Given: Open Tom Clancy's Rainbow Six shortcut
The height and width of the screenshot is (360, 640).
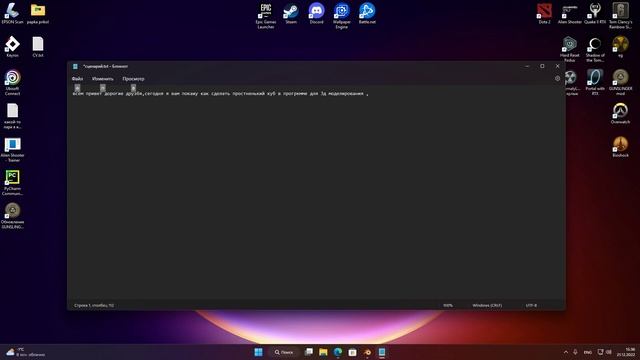Looking at the screenshot, I should click(620, 16).
